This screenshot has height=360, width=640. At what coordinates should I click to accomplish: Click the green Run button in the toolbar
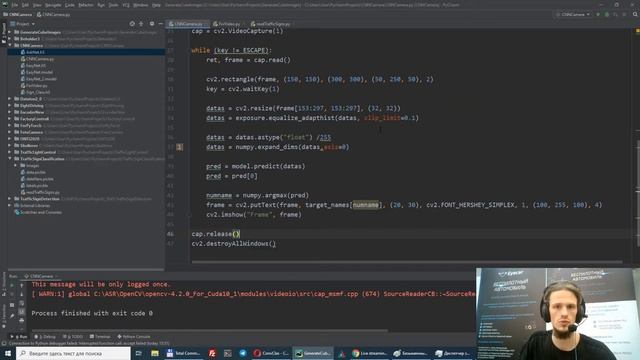point(598,14)
